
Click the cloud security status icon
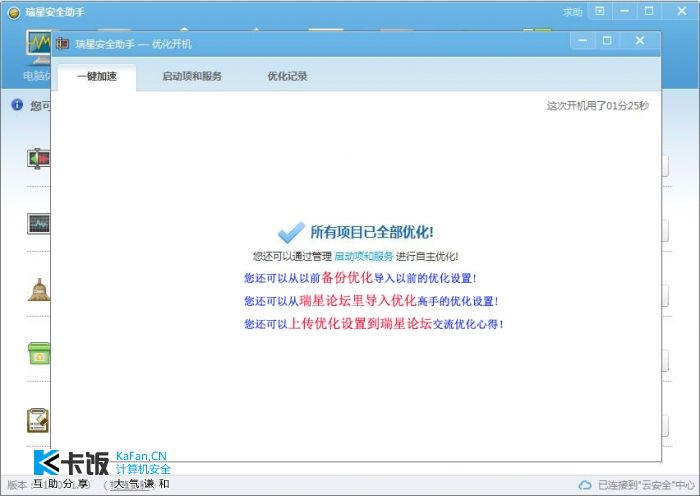[585, 485]
